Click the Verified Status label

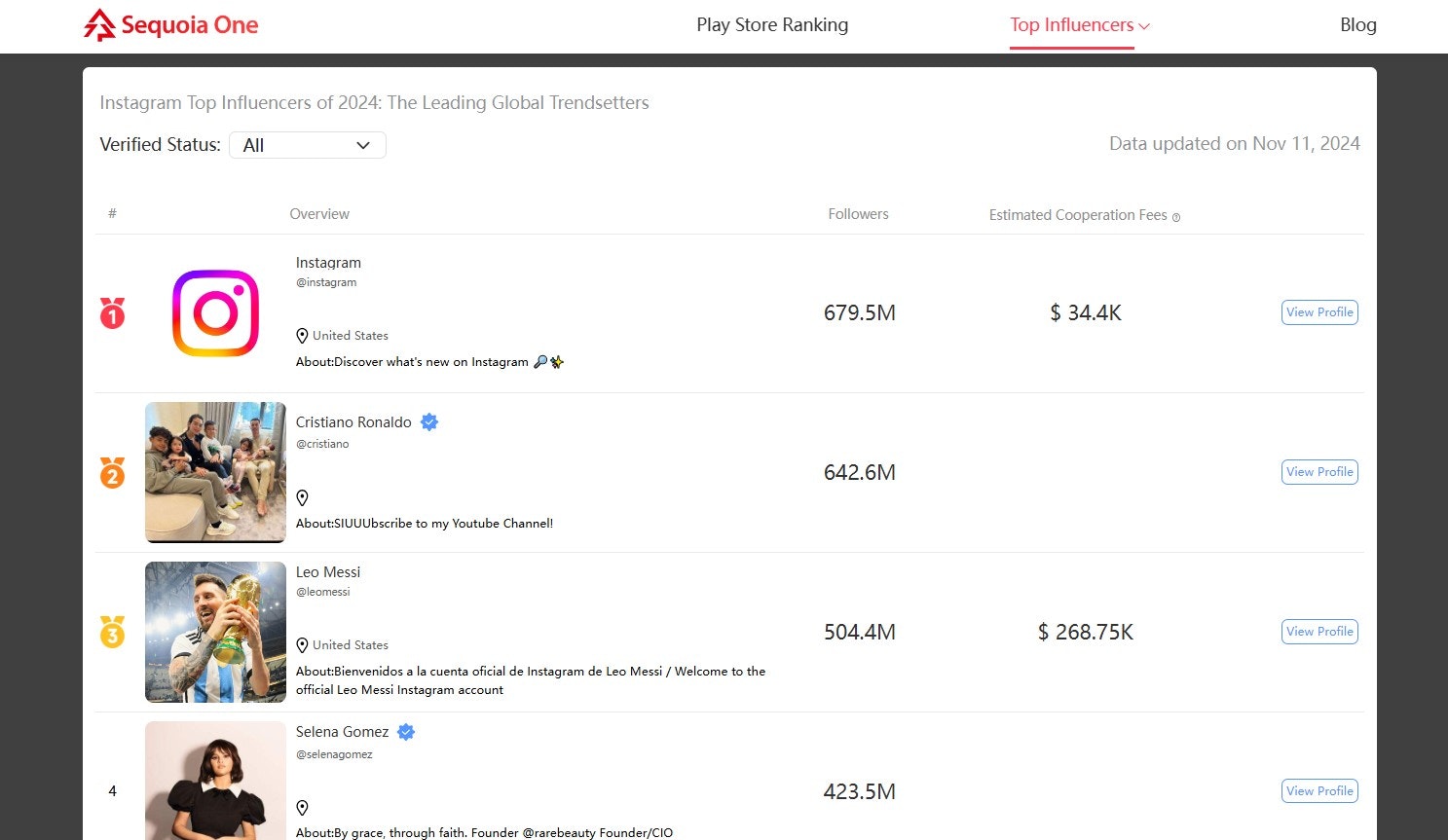point(160,145)
